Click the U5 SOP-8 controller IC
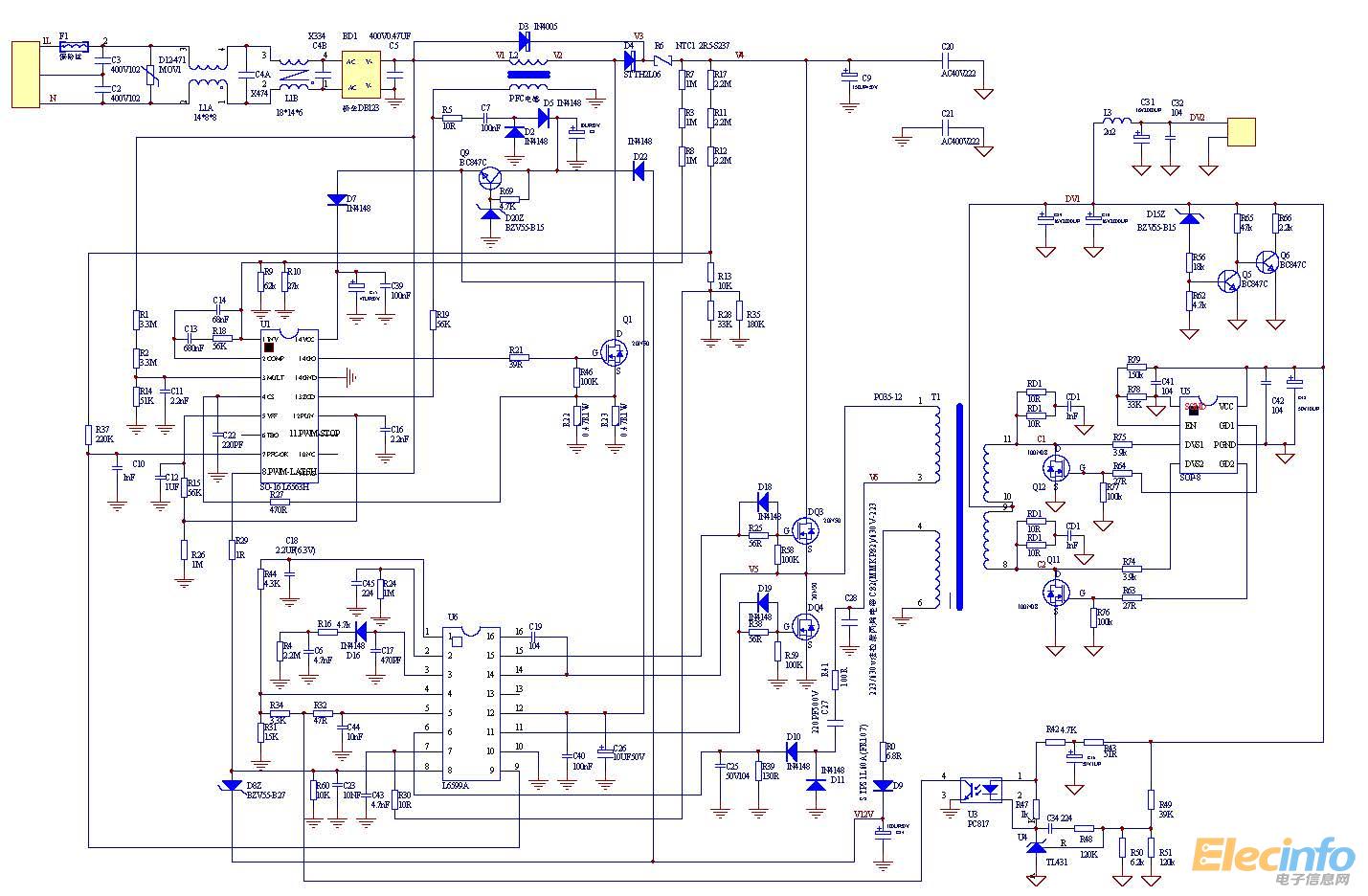Viewport: 1368px width, 896px height. 1207,437
